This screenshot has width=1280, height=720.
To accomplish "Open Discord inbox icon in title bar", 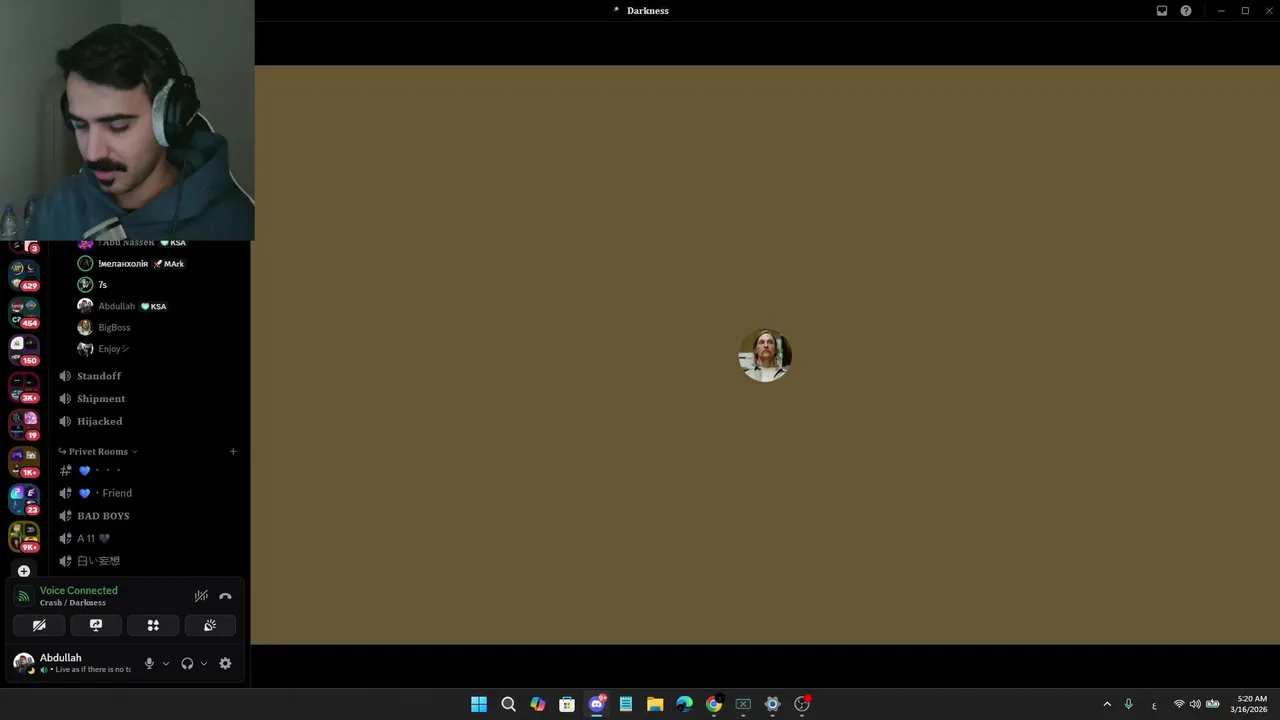I will pyautogui.click(x=1162, y=11).
